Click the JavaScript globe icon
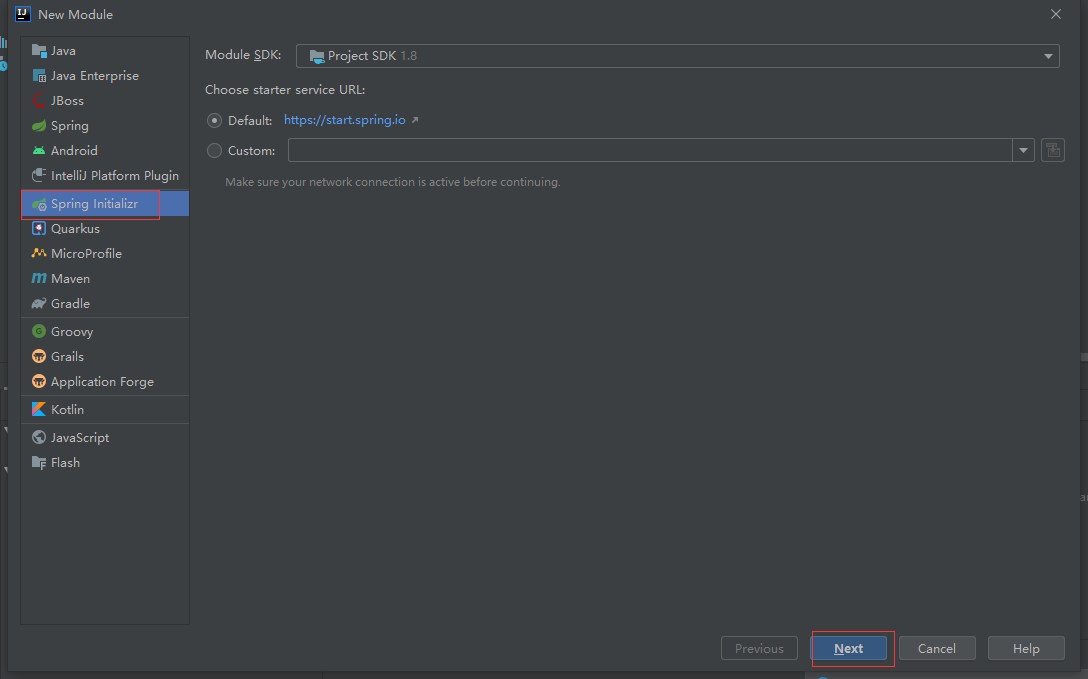 [x=39, y=438]
